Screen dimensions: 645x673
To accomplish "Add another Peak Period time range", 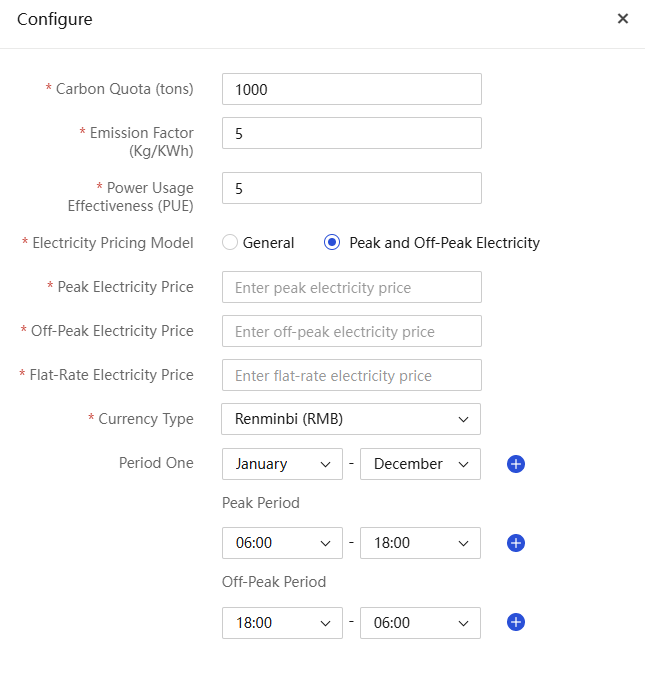I will 515,543.
